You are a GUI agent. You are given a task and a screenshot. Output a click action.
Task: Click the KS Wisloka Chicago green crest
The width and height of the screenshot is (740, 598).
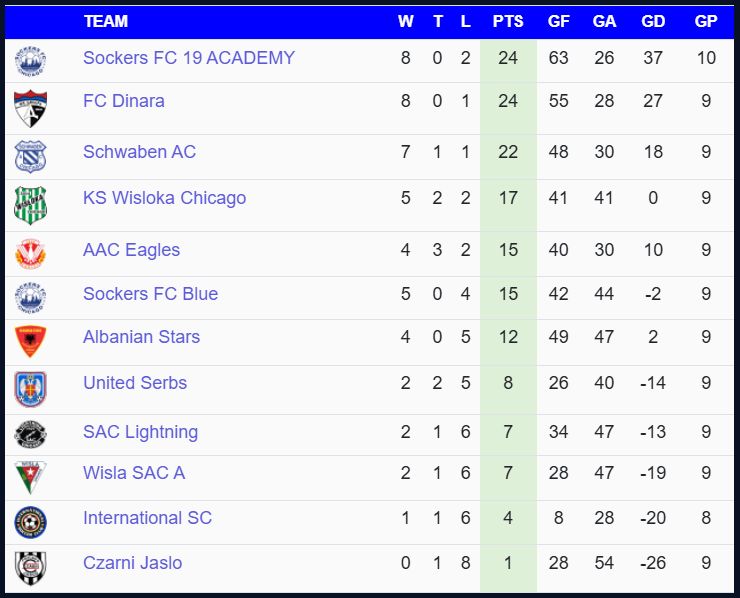[30, 205]
